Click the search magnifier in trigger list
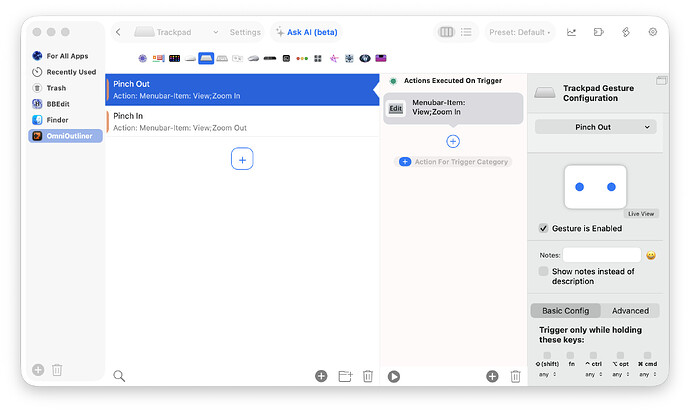This screenshot has width=690, height=412. [x=119, y=376]
